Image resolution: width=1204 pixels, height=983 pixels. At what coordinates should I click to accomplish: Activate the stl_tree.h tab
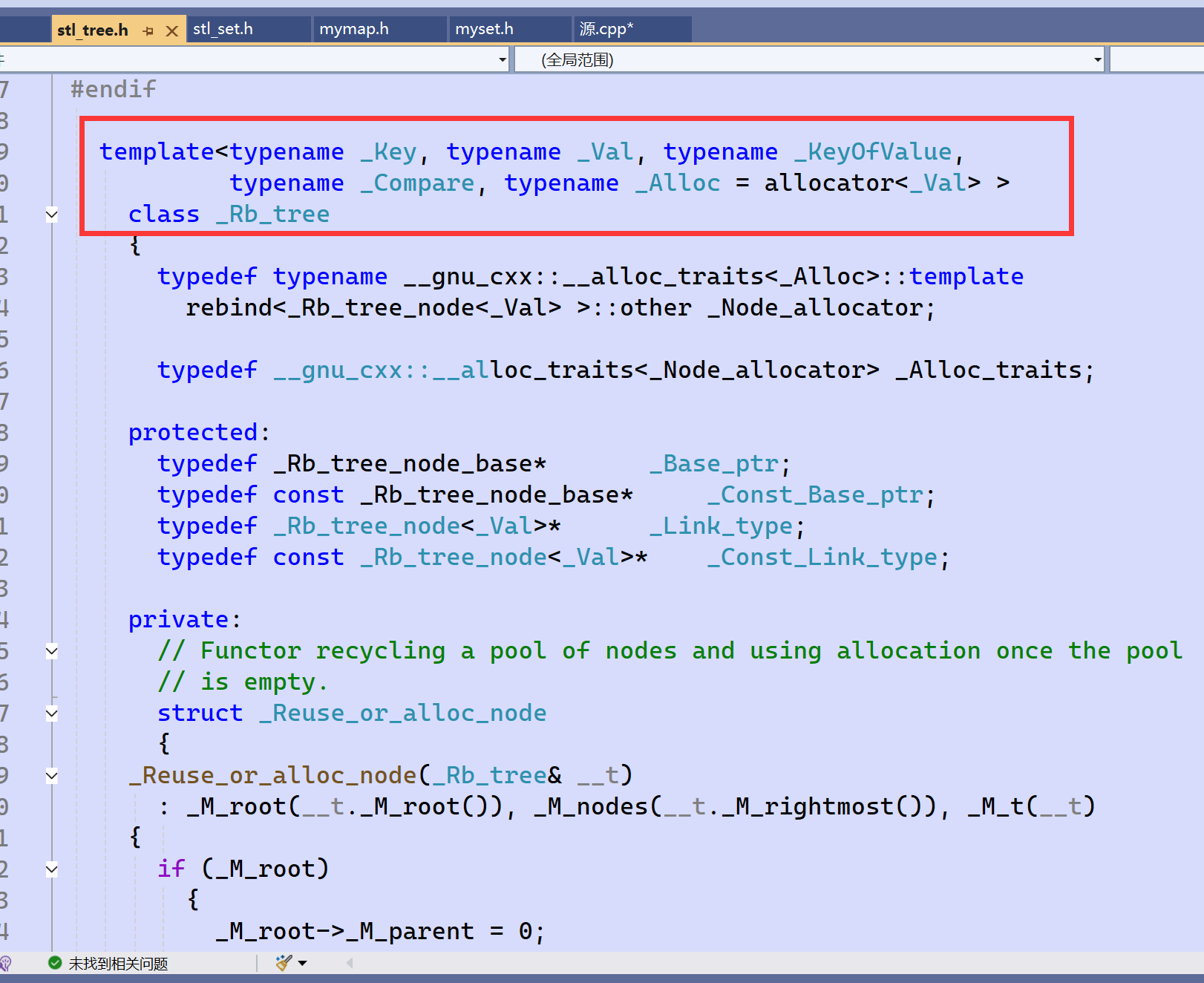[x=93, y=30]
